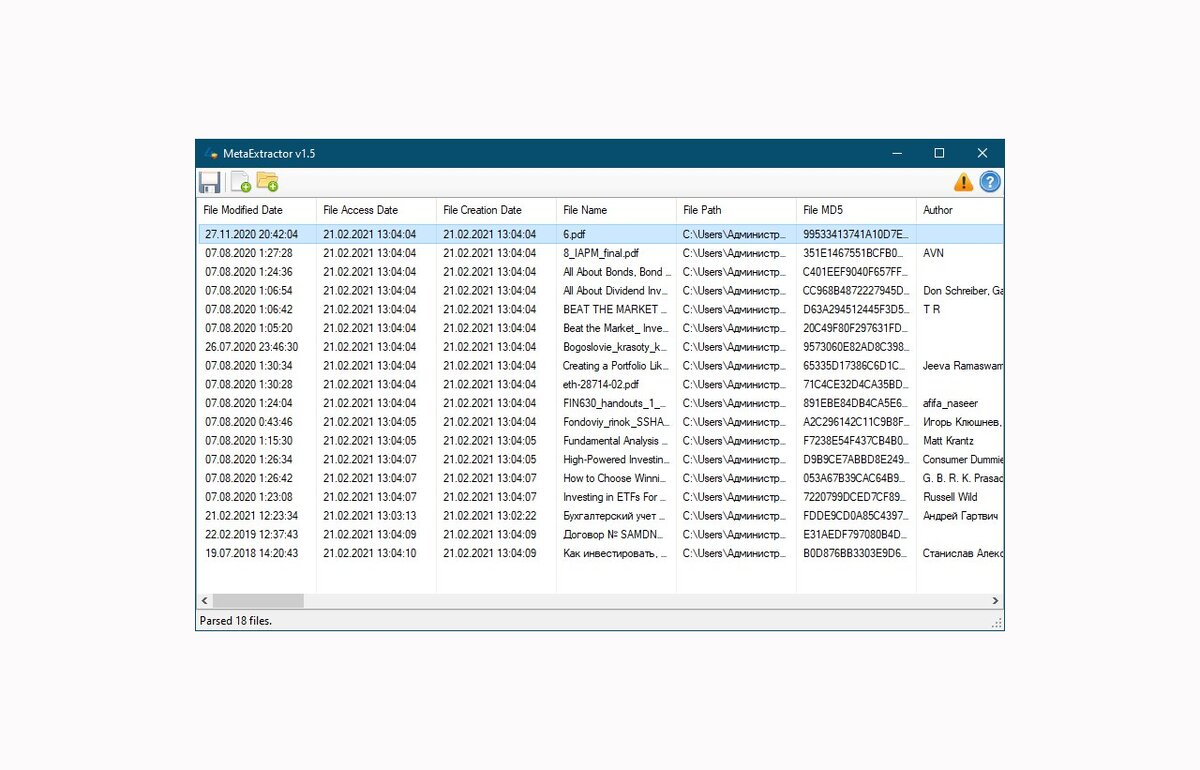Click the scroll right arrow of horizontal scrollbar

995,600
